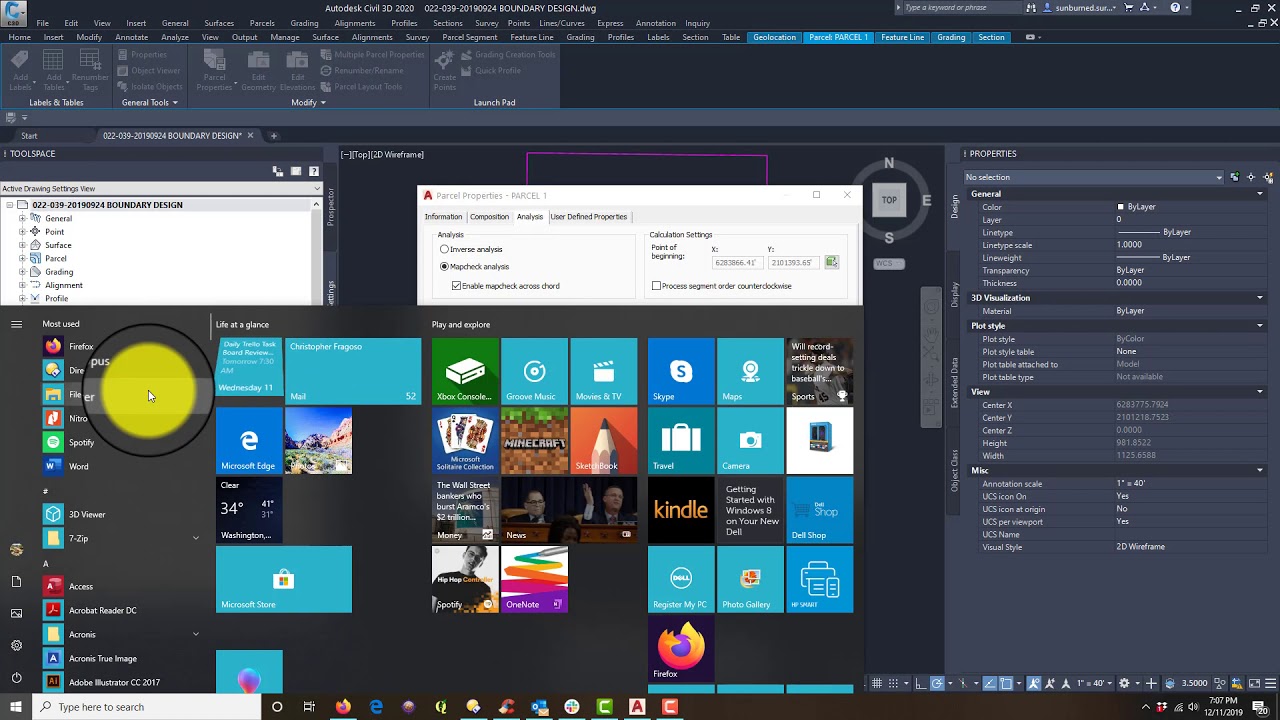Select the Geolocation ribbon tab
The image size is (1280, 720).
775,38
